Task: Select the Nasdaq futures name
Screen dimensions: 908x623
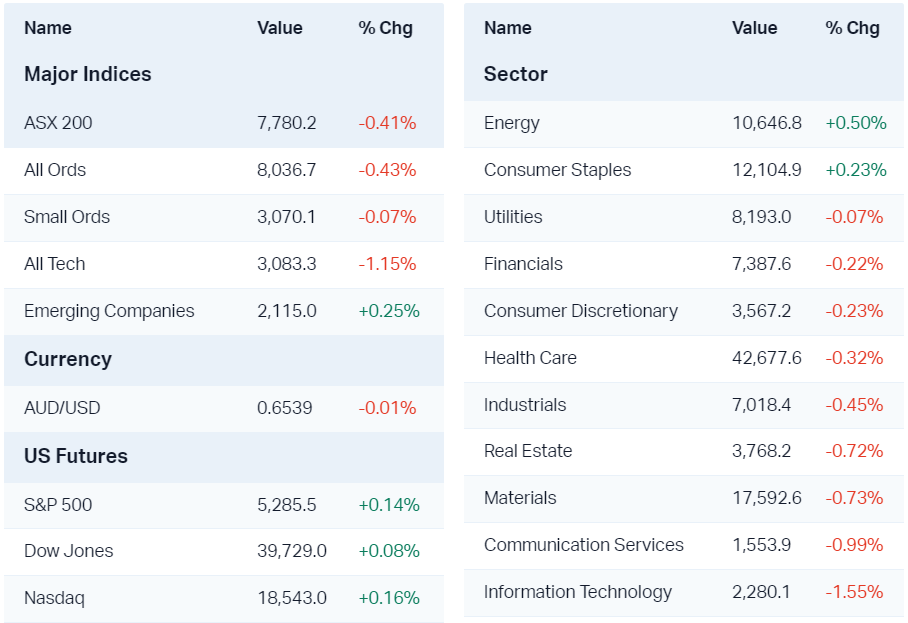Action: pos(54,598)
